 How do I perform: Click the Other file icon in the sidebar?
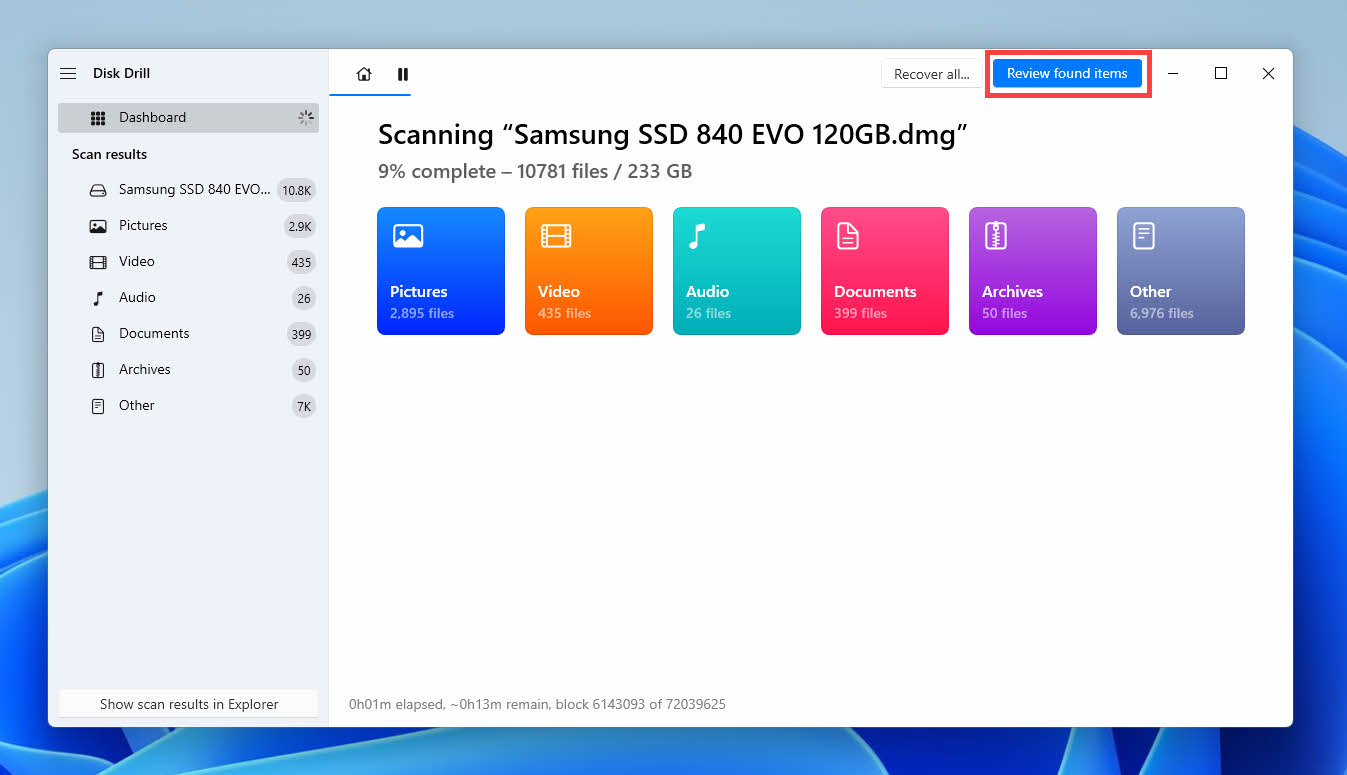[x=98, y=406]
